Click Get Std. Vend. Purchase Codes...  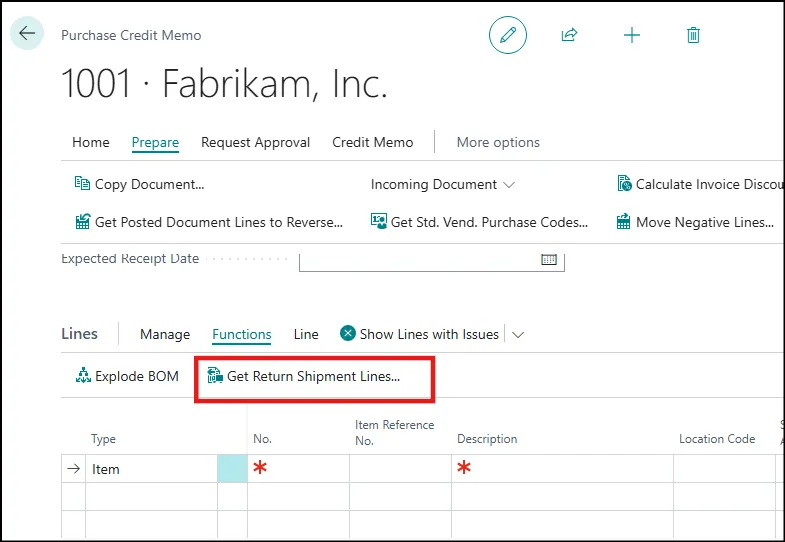point(489,222)
